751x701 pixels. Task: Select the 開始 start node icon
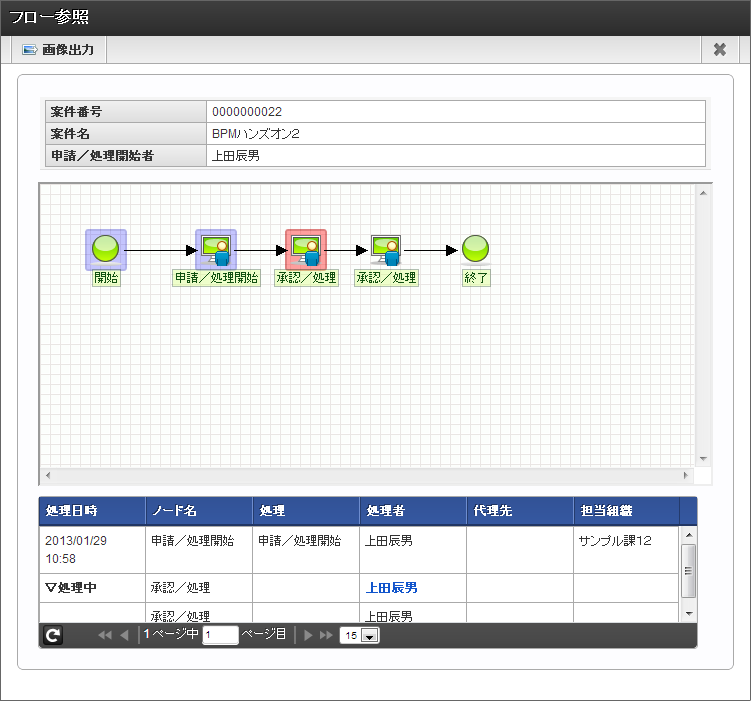point(106,249)
